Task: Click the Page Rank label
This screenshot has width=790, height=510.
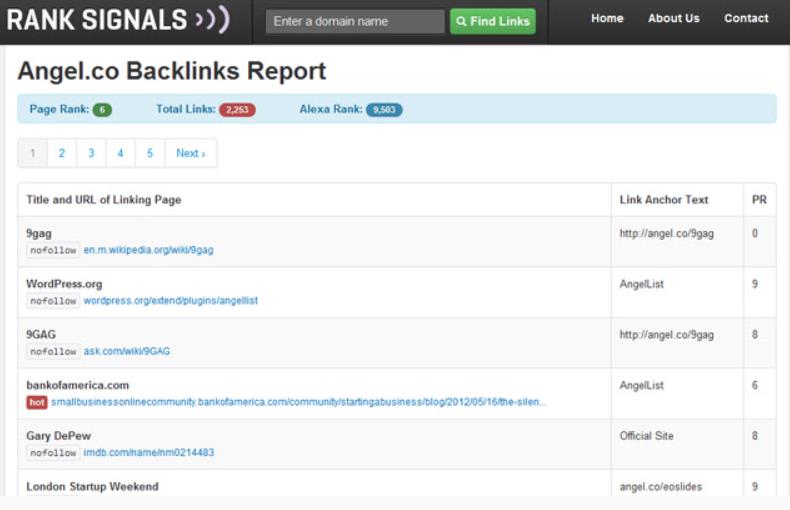Action: [59, 109]
